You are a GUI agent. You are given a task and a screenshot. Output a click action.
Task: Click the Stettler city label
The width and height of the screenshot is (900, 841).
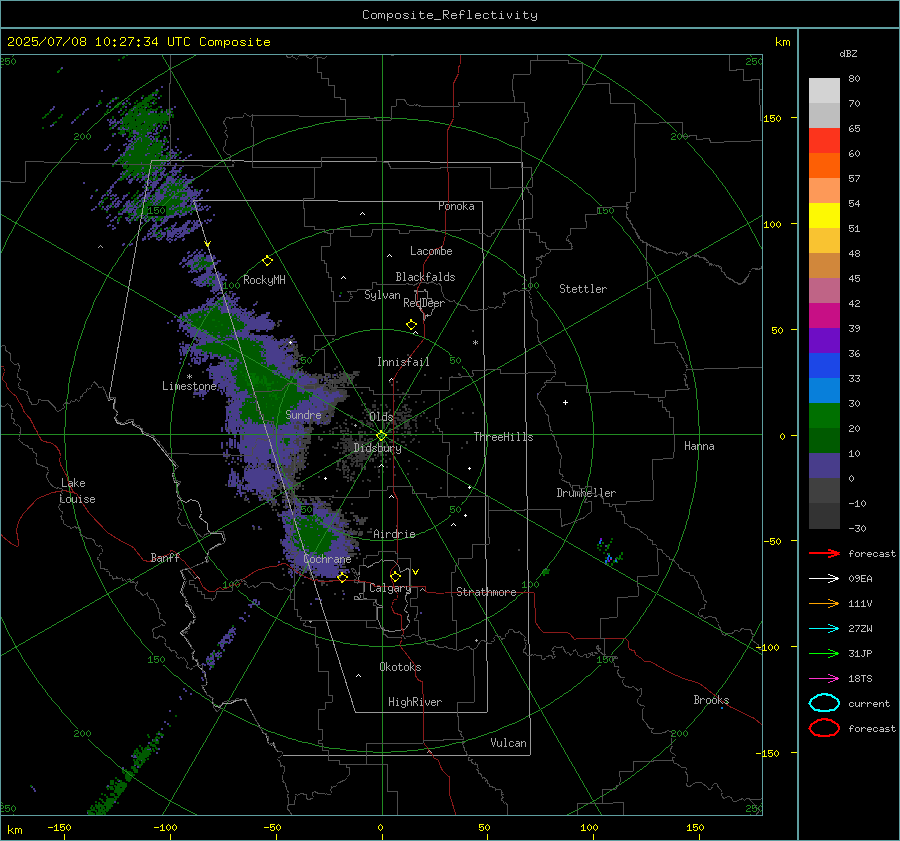tap(583, 289)
